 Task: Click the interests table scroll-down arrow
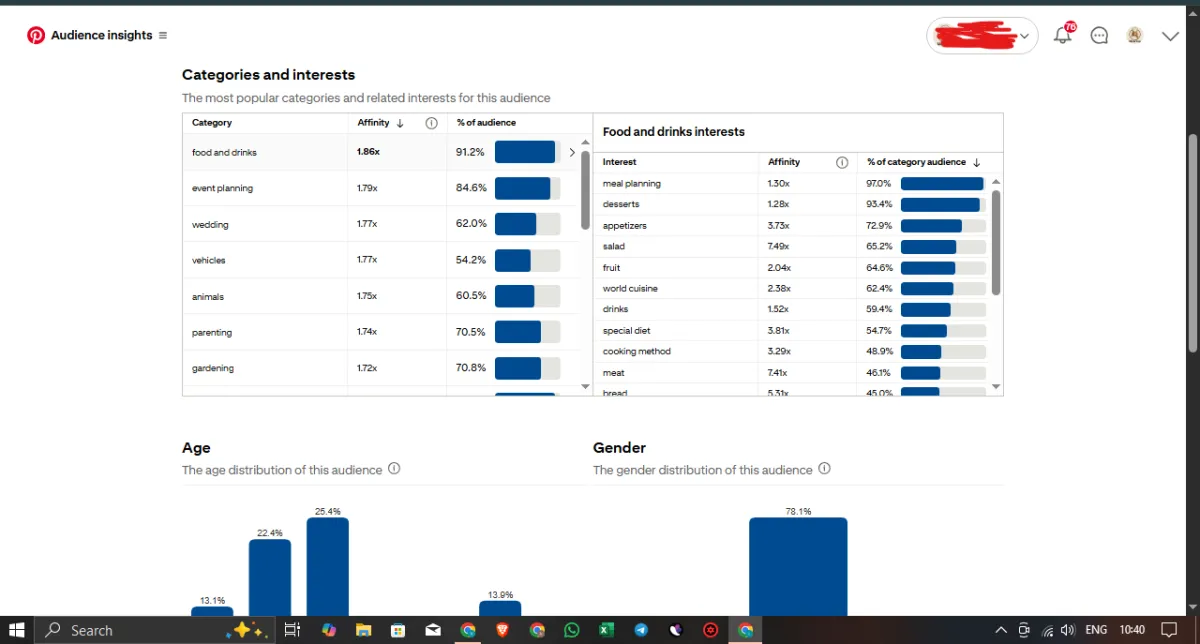(995, 386)
